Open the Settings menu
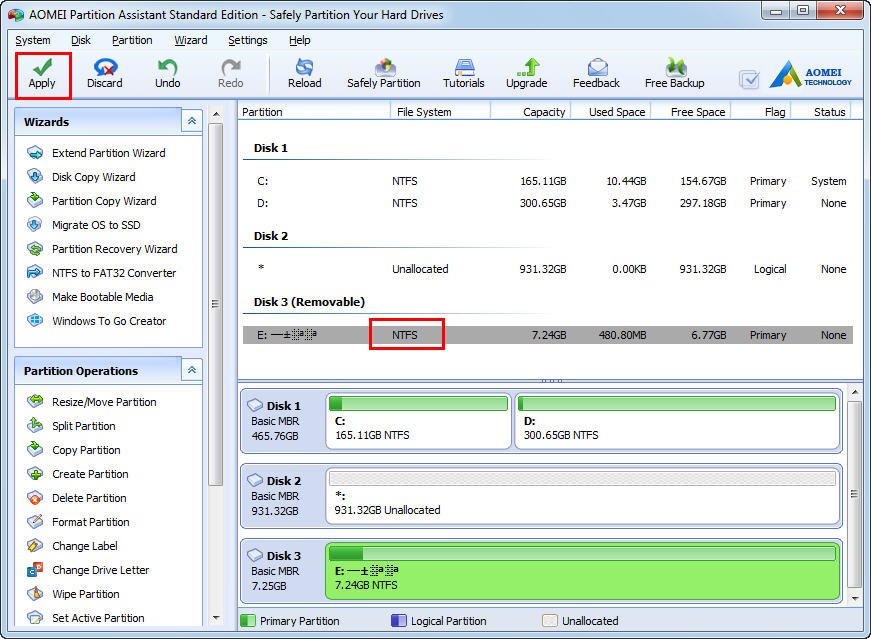The image size is (871, 639). [248, 40]
